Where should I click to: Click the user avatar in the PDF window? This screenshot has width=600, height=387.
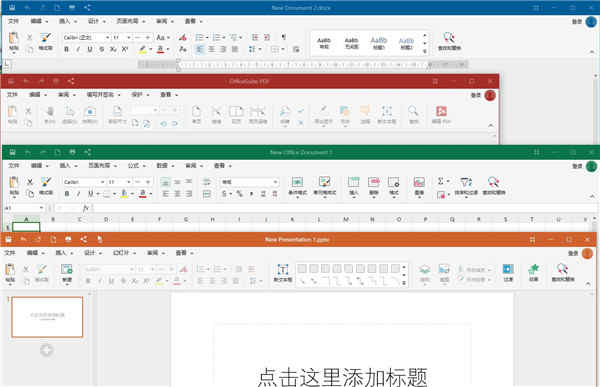click(490, 95)
